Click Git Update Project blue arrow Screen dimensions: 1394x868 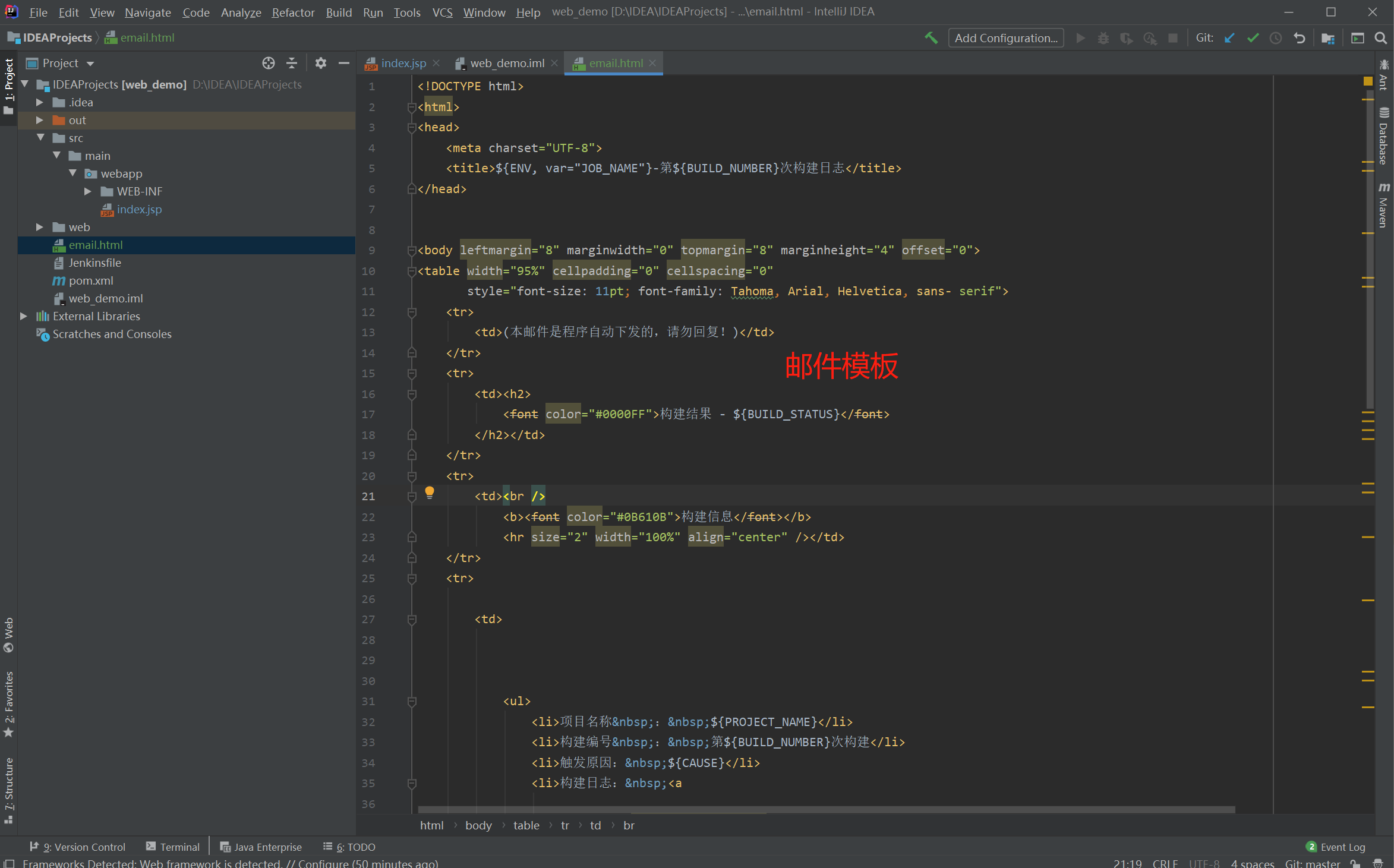coord(1229,38)
